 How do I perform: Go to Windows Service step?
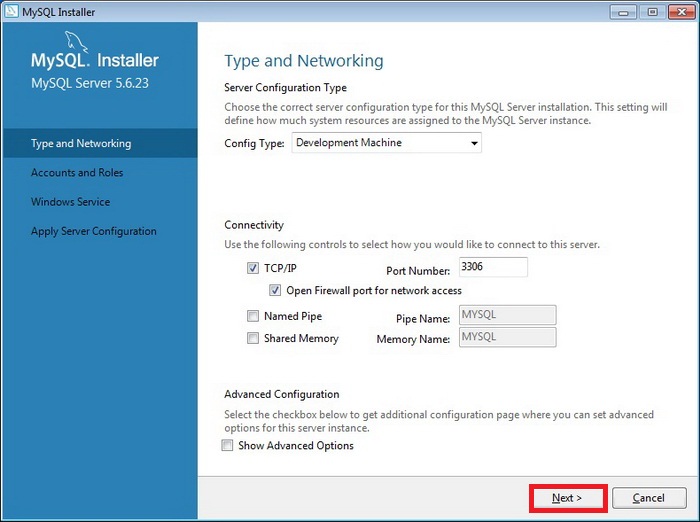coord(71,202)
